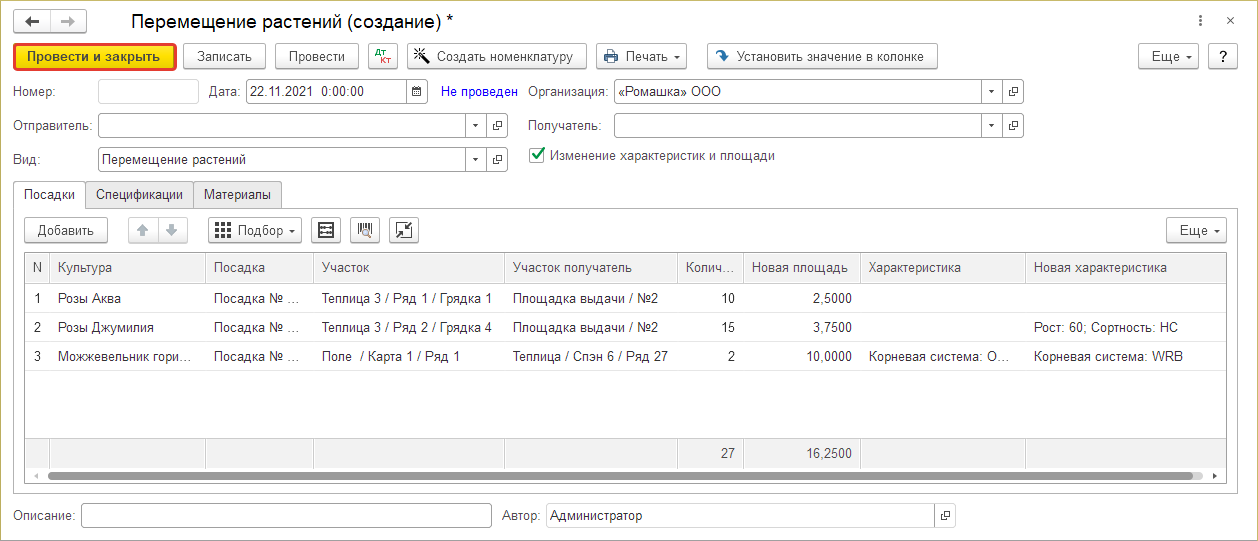1258x541 pixels.
Task: Toggle Изменение характеристик и площади checkbox
Action: pyautogui.click(x=537, y=155)
